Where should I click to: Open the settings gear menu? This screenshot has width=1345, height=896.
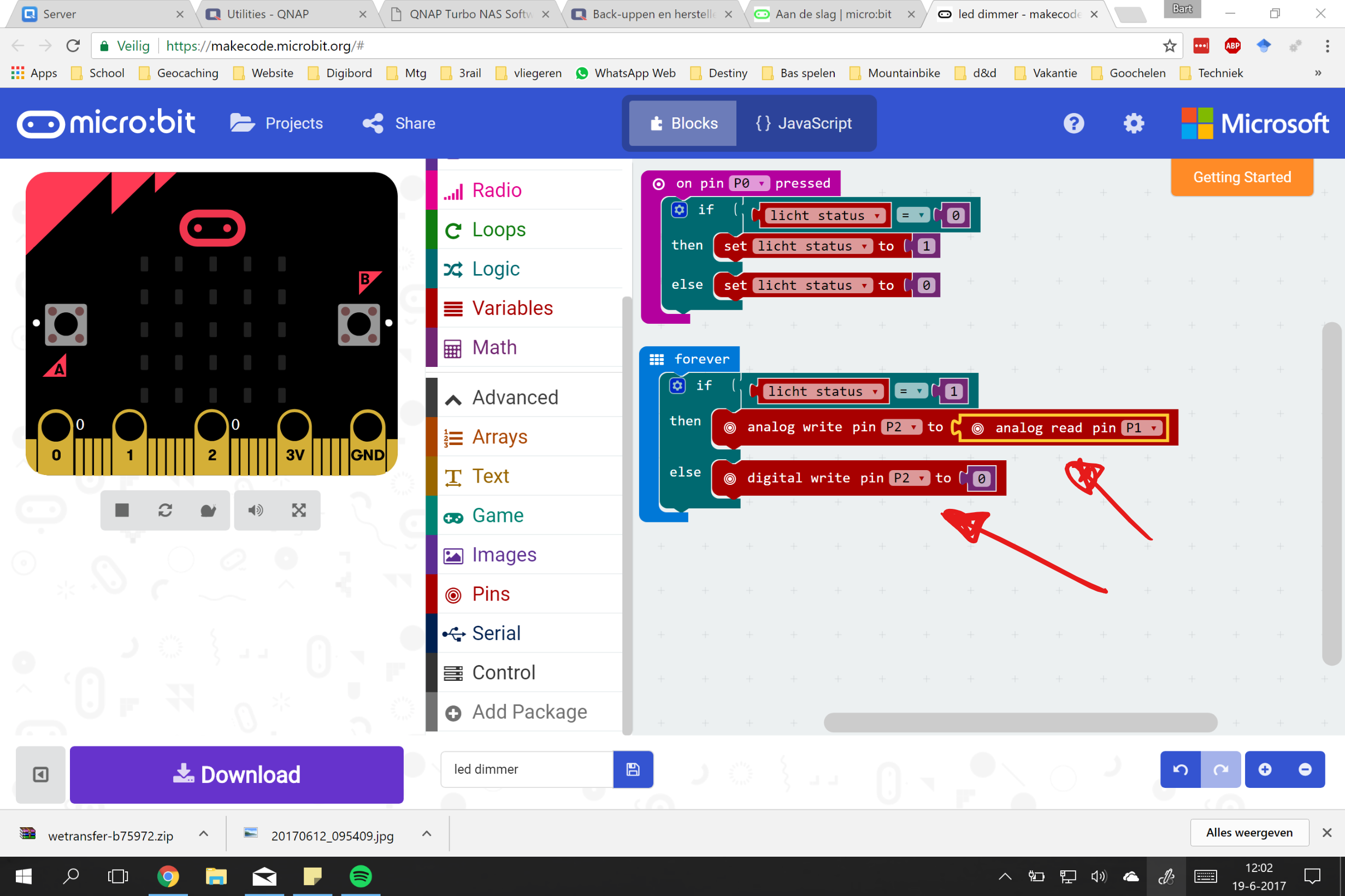(1134, 123)
